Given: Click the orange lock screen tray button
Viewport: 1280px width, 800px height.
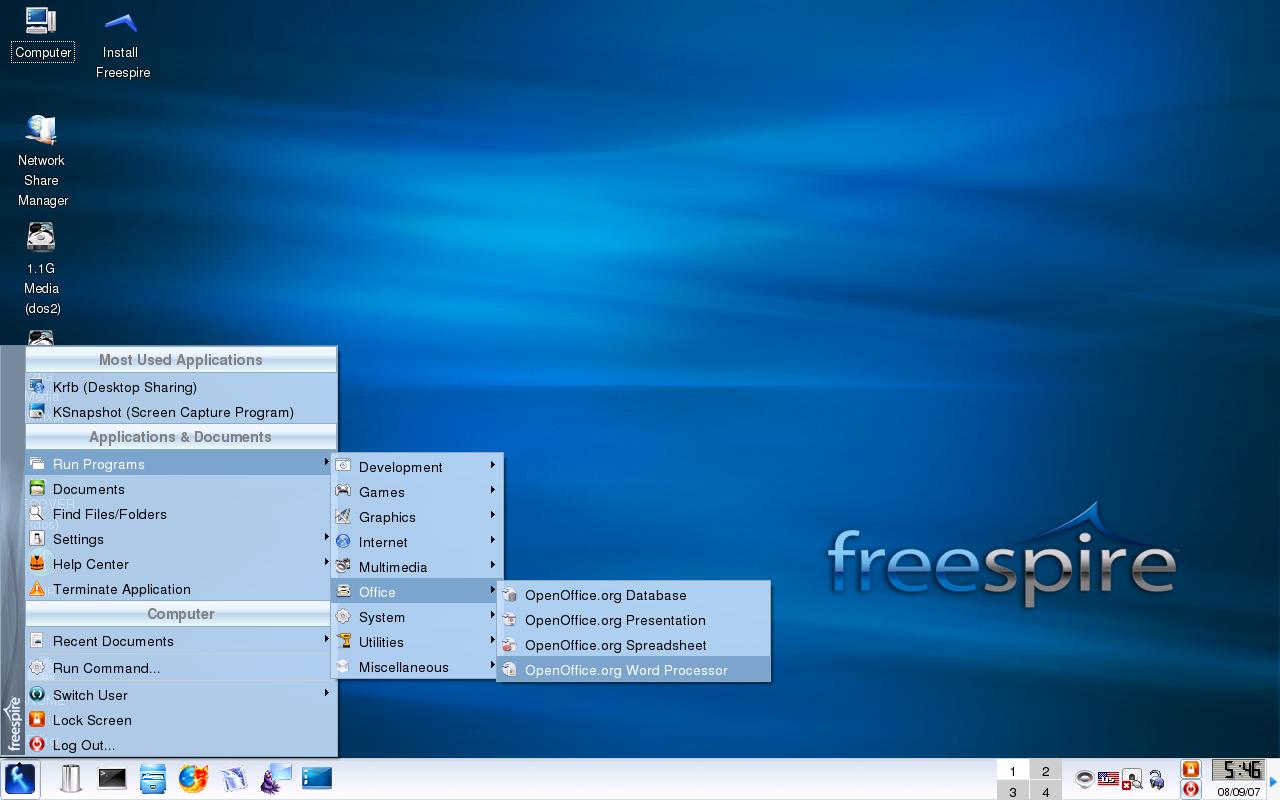Looking at the screenshot, I should [1190, 769].
